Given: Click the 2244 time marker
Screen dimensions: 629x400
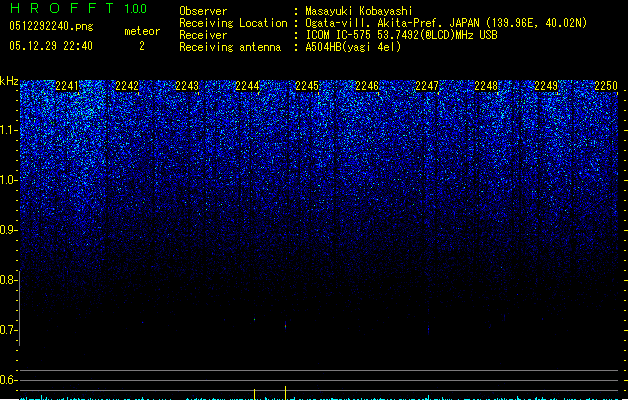Looking at the screenshot, I should pos(247,86).
